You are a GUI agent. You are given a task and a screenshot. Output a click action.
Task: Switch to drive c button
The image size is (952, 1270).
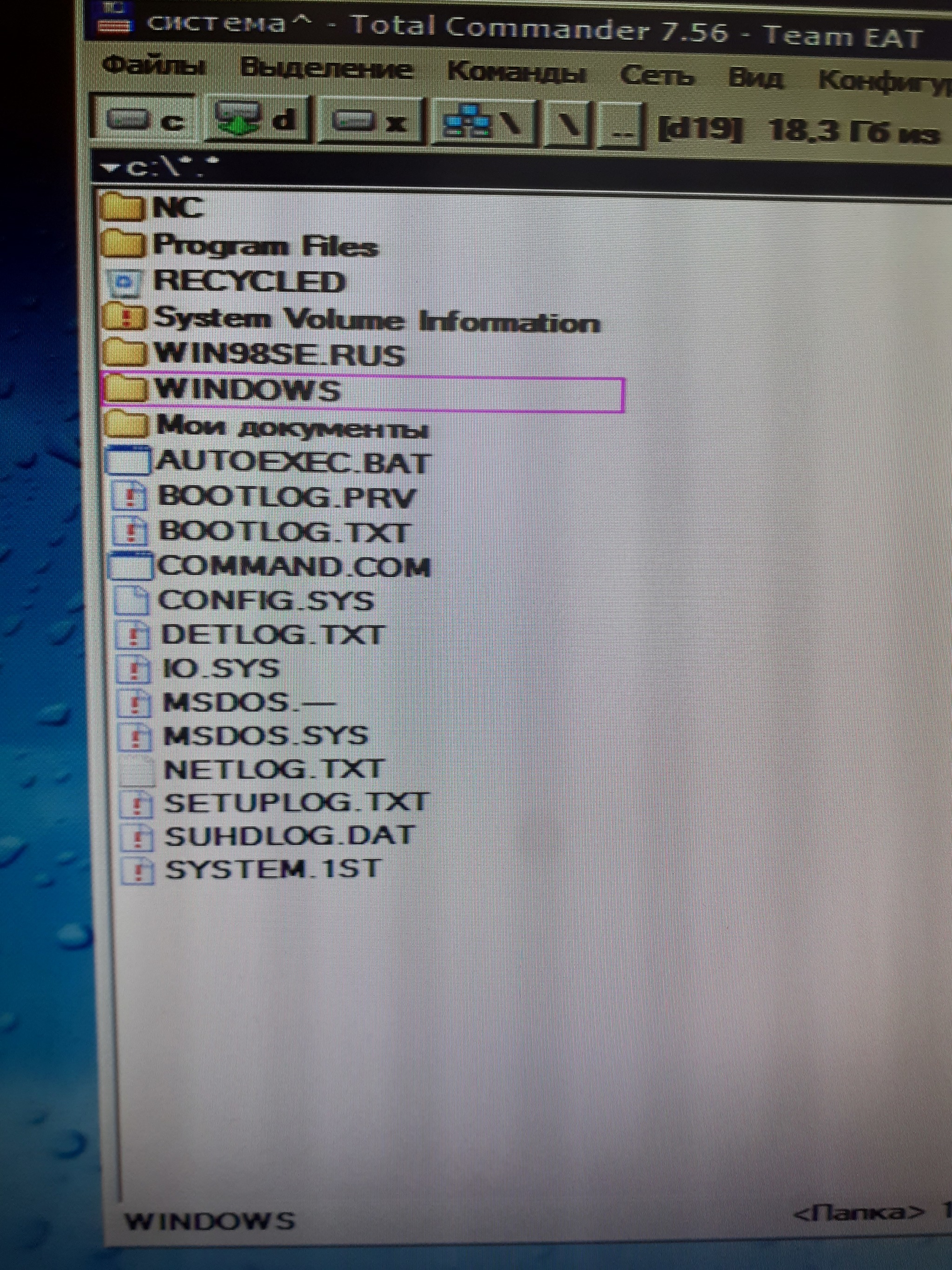(x=145, y=120)
